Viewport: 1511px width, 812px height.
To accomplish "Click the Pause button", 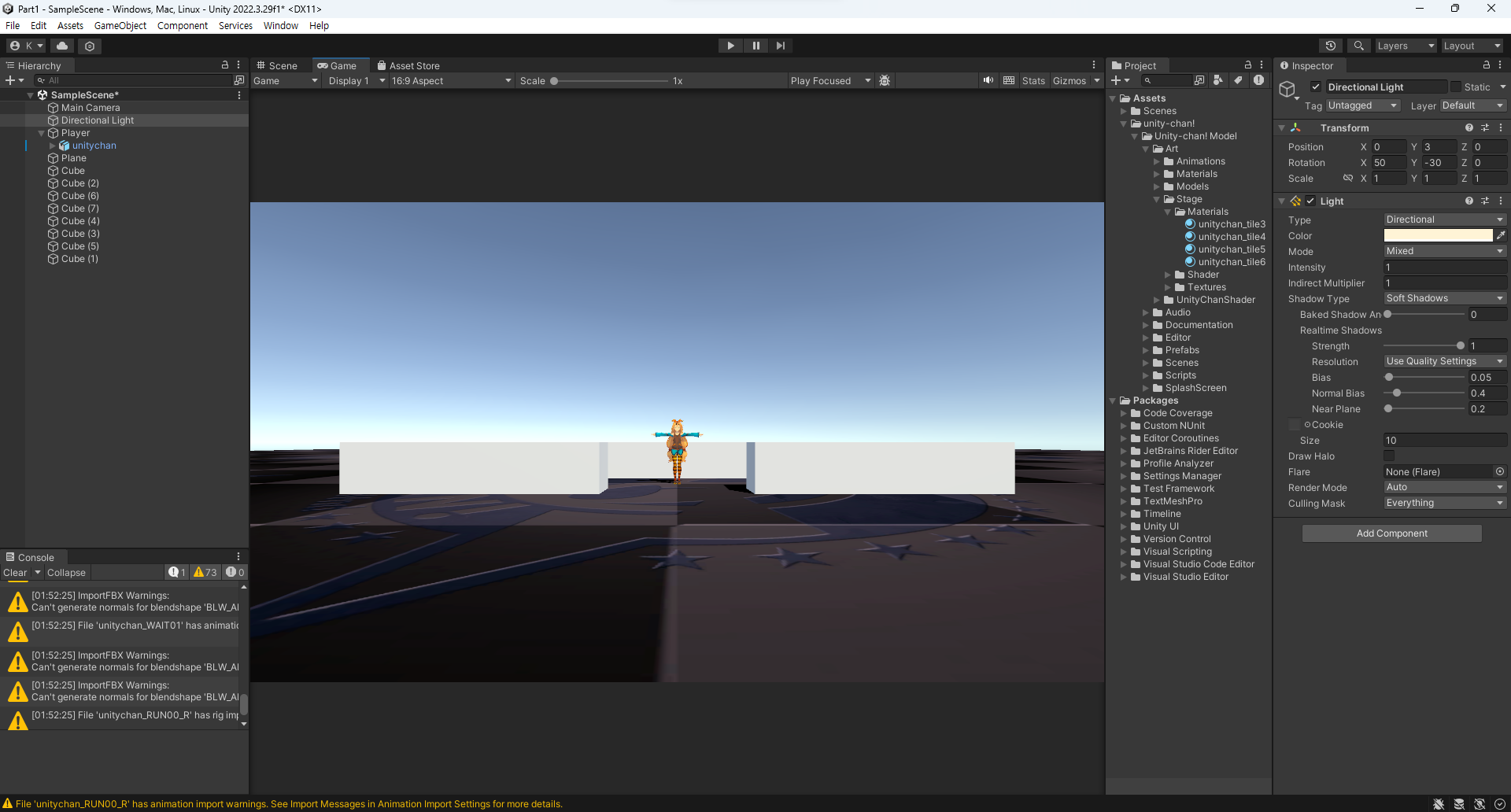I will [755, 46].
